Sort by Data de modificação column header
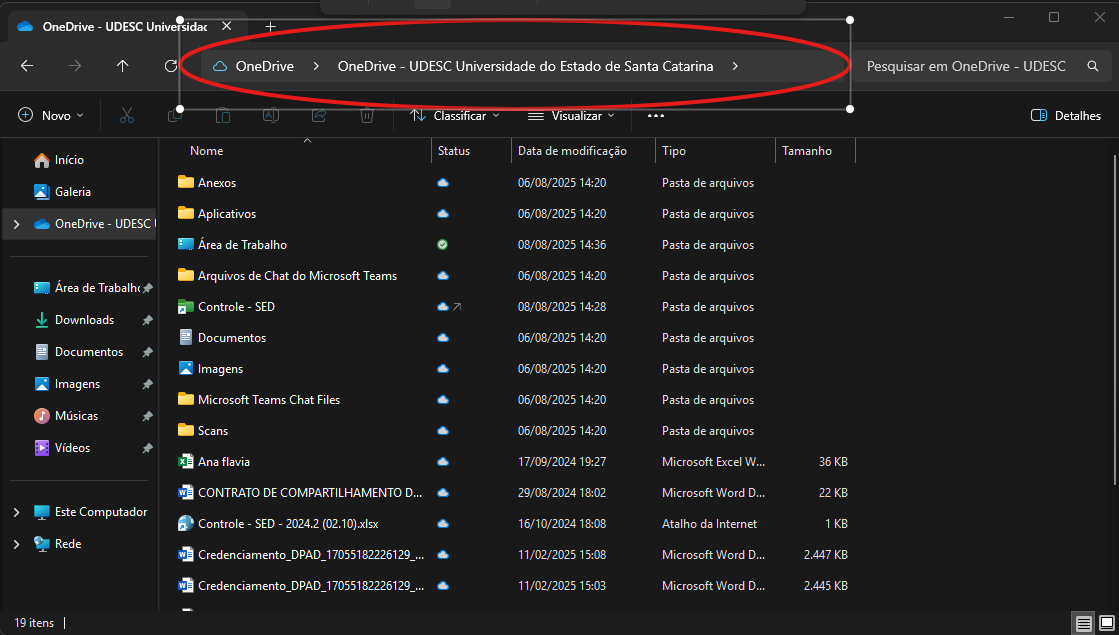This screenshot has width=1119, height=635. tap(572, 151)
